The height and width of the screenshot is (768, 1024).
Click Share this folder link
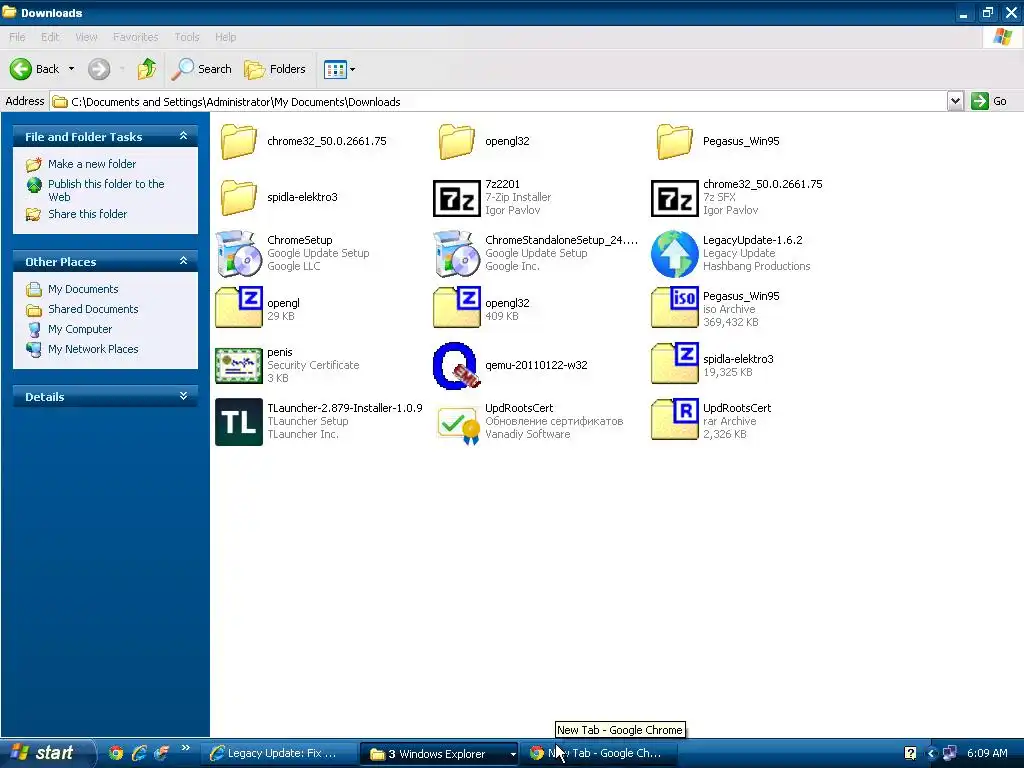point(88,214)
